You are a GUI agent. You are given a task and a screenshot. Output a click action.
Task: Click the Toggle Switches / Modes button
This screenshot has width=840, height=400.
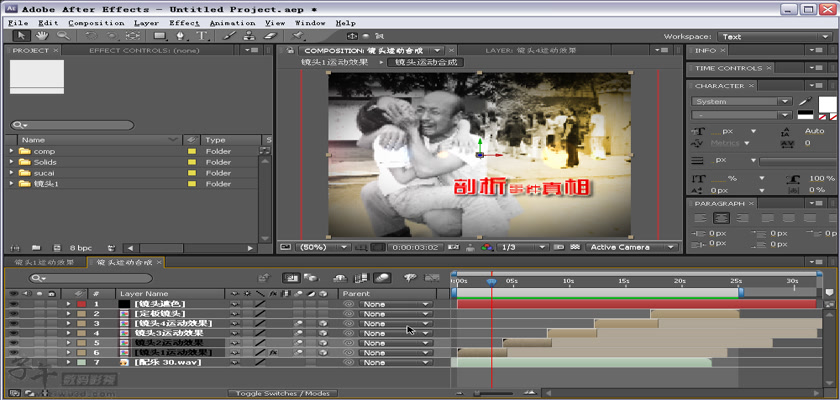click(282, 393)
